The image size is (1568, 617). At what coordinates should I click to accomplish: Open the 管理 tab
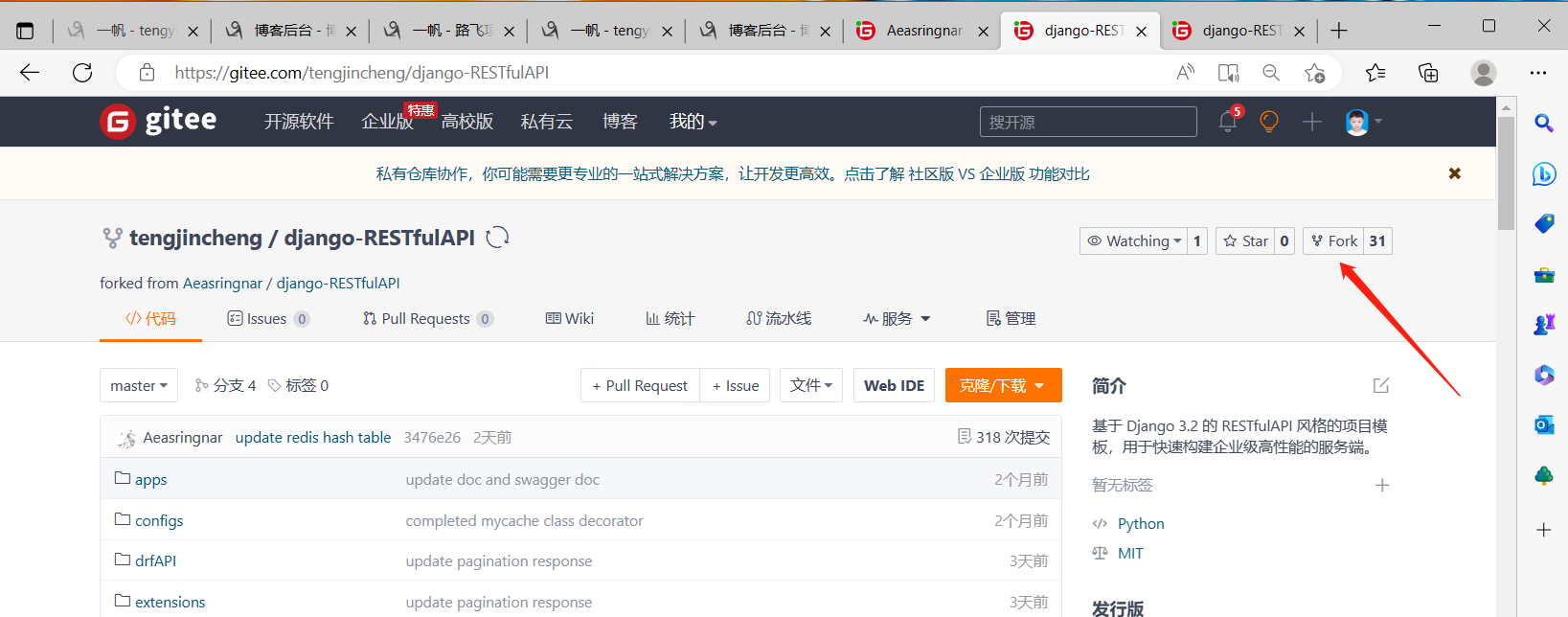pyautogui.click(x=1011, y=318)
